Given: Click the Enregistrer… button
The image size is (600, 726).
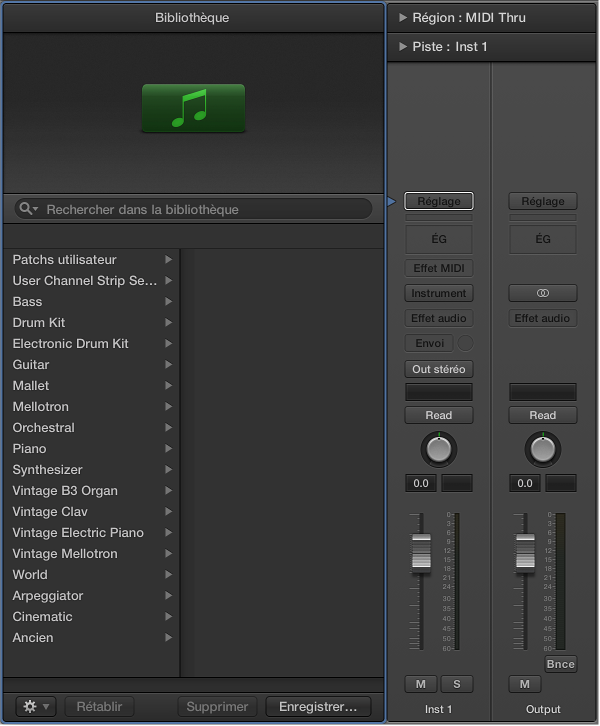Looking at the screenshot, I should [x=318, y=707].
